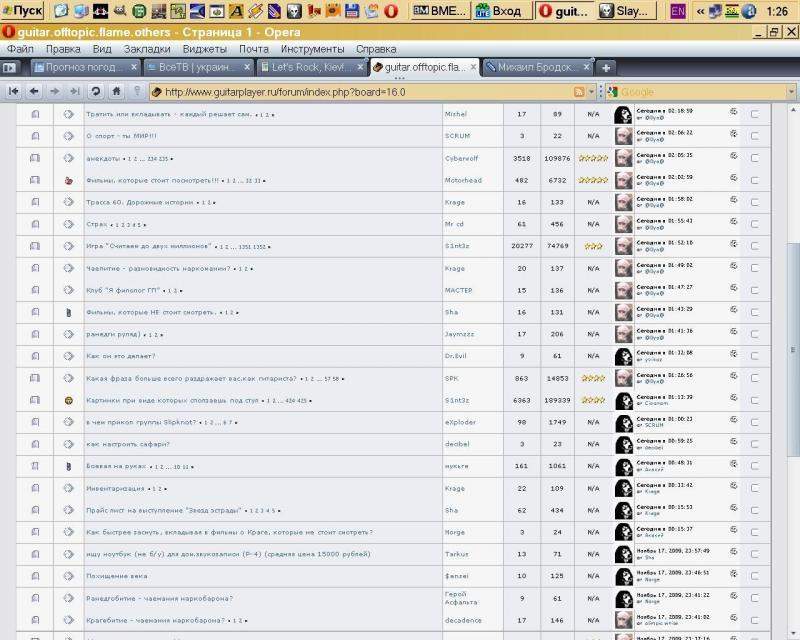Viewport: 800px width, 640px height.
Task: Open the 'анекдоты' topic link
Action: 103,159
